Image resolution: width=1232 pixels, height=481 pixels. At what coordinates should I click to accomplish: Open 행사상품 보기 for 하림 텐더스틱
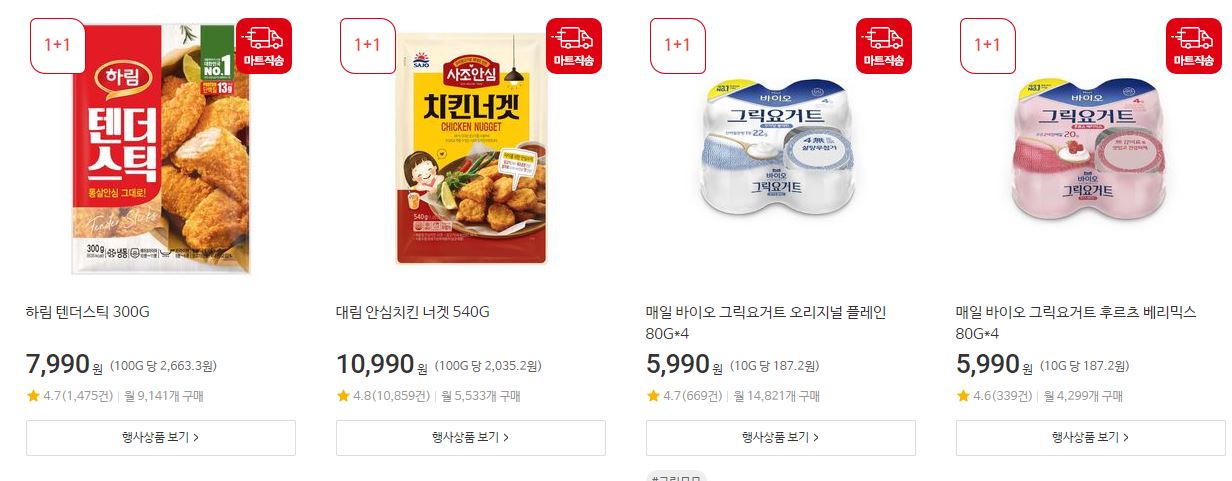point(161,438)
